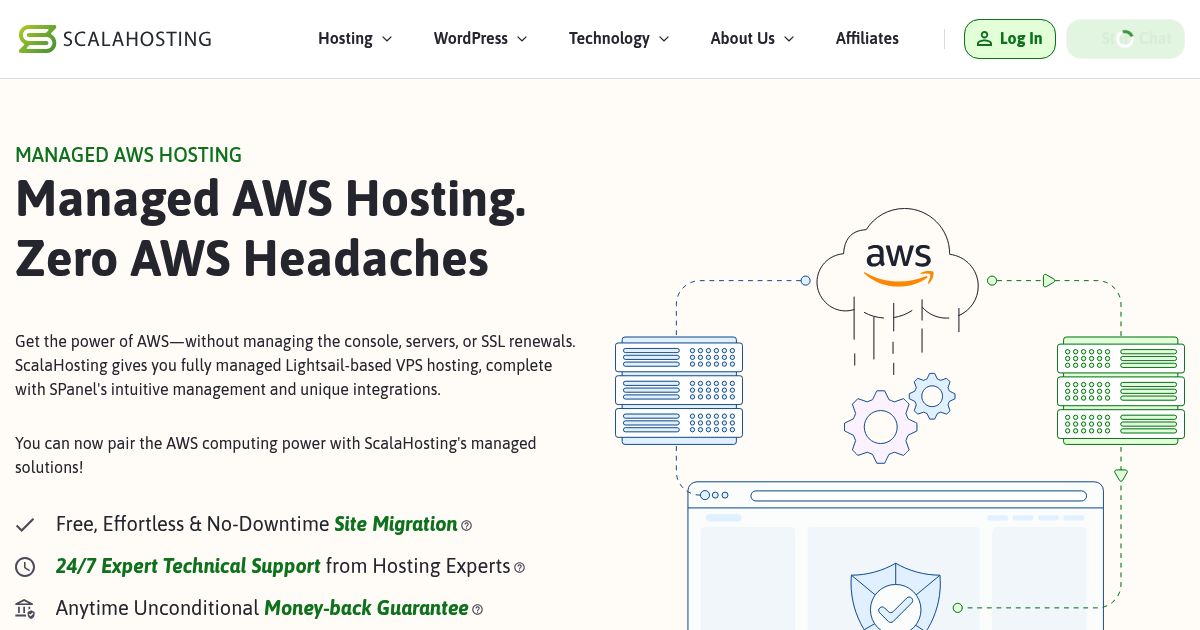This screenshot has height=630, width=1200.
Task: Click the green server rack illustration
Action: [x=1120, y=390]
